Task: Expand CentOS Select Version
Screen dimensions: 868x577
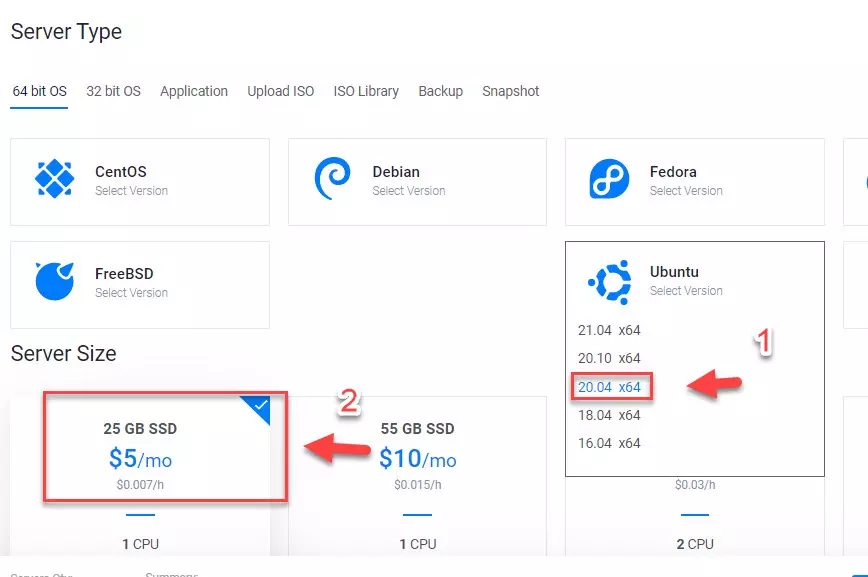Action: point(131,190)
